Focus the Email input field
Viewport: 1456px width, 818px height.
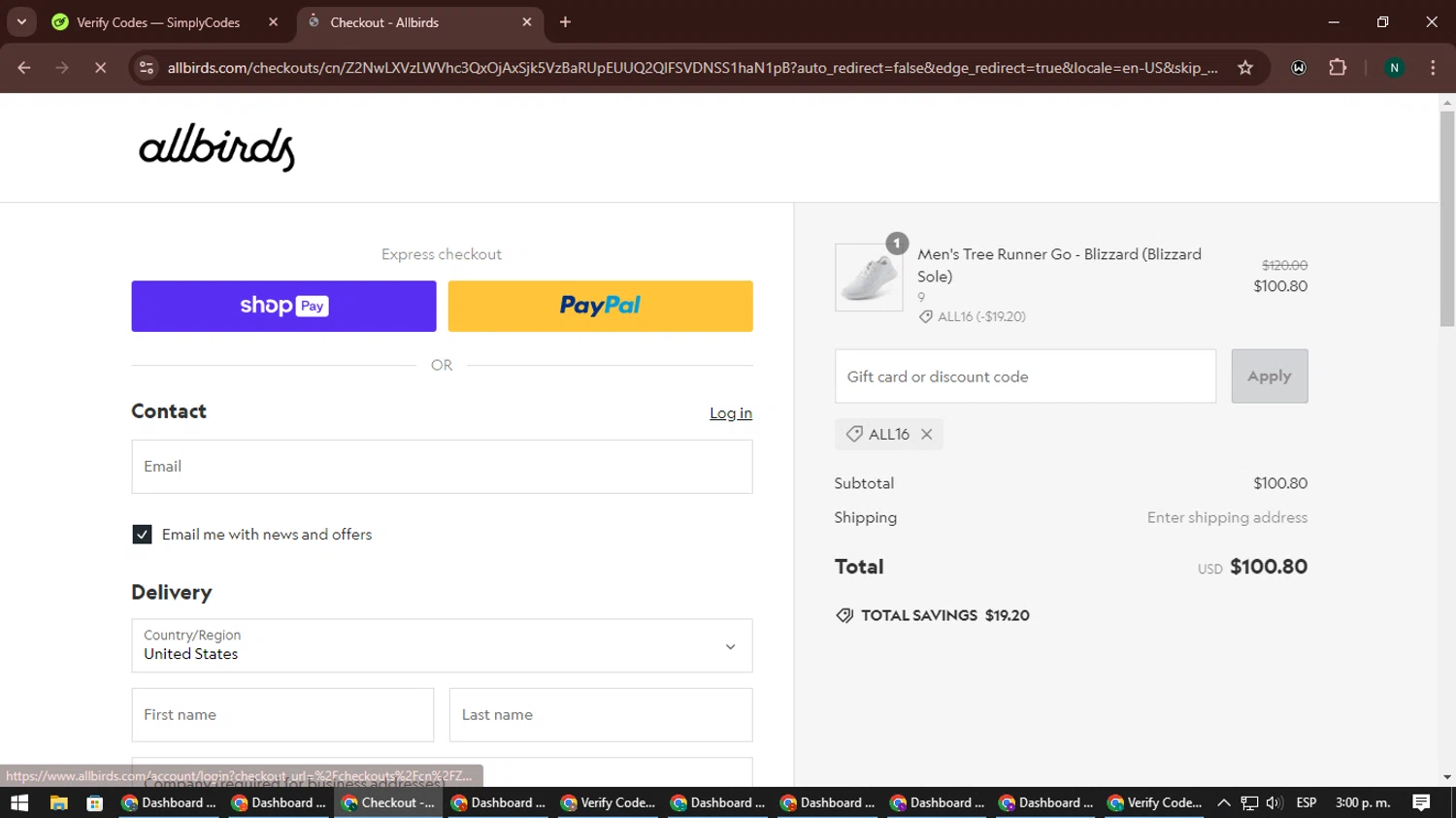442,467
